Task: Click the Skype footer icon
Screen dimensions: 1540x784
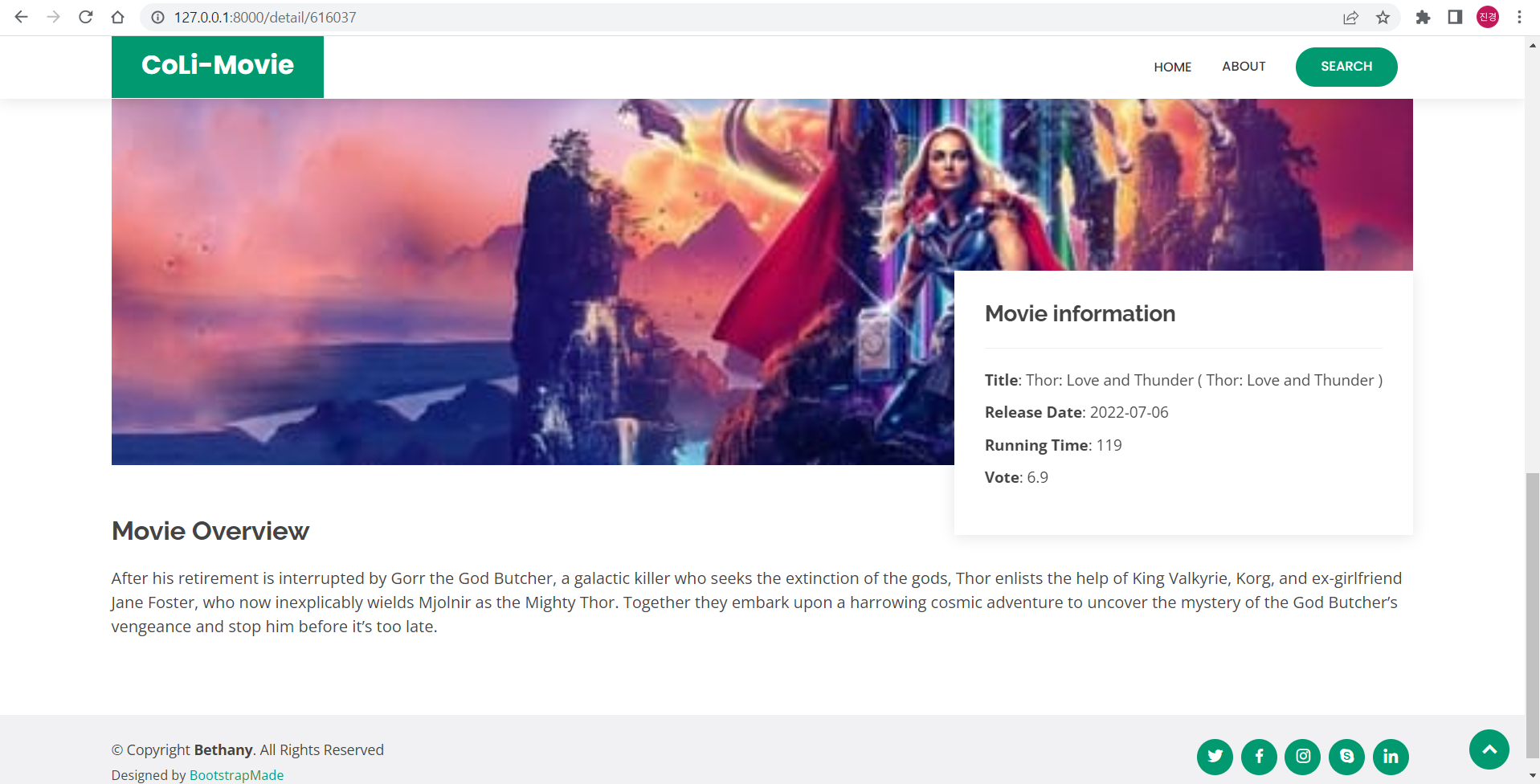Action: [x=1347, y=757]
